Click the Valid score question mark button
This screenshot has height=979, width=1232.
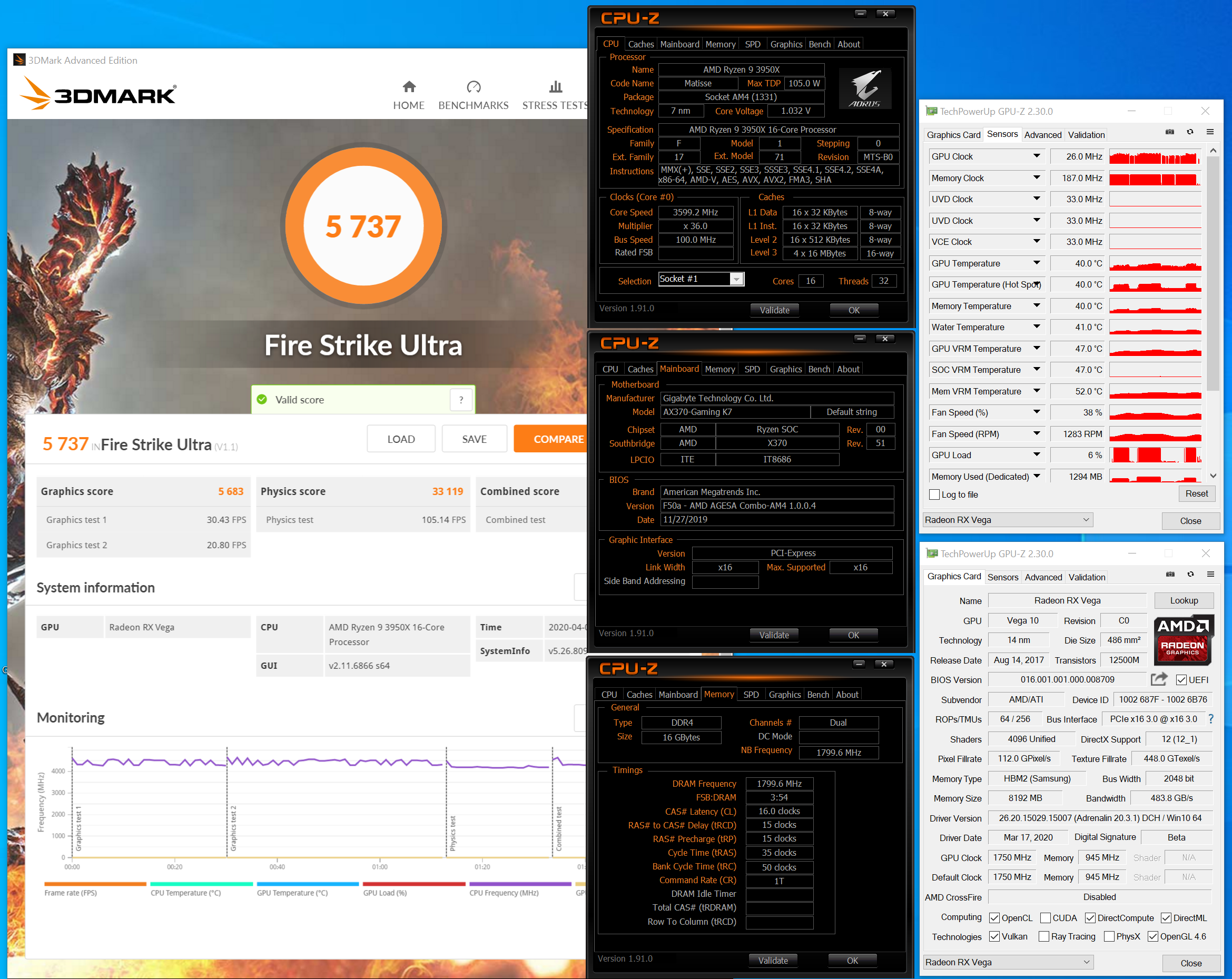pyautogui.click(x=461, y=400)
